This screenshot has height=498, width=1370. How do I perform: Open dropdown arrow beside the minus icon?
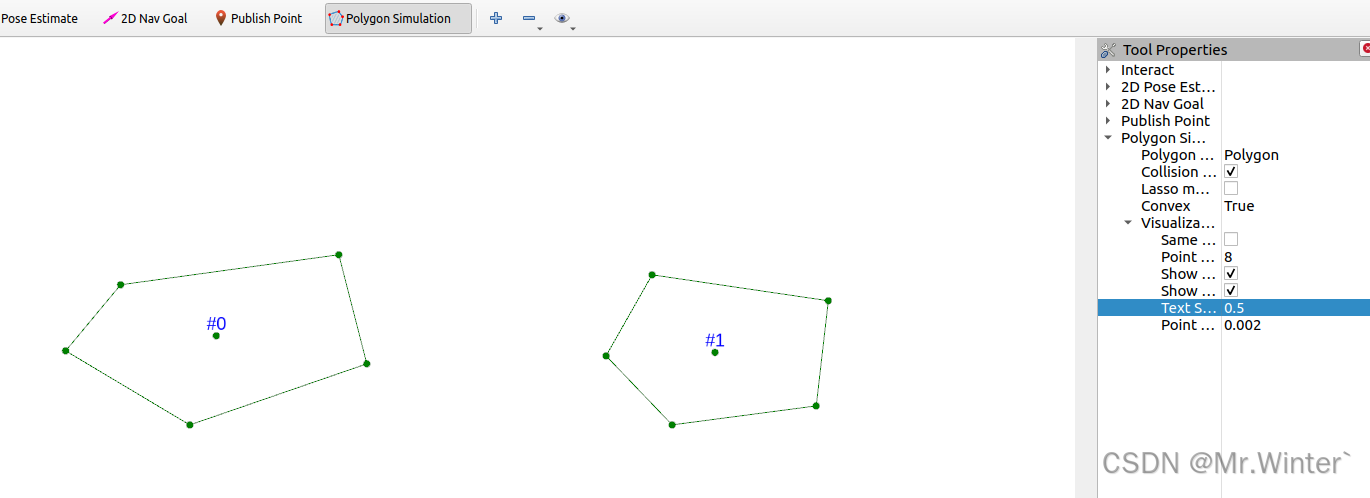(540, 28)
